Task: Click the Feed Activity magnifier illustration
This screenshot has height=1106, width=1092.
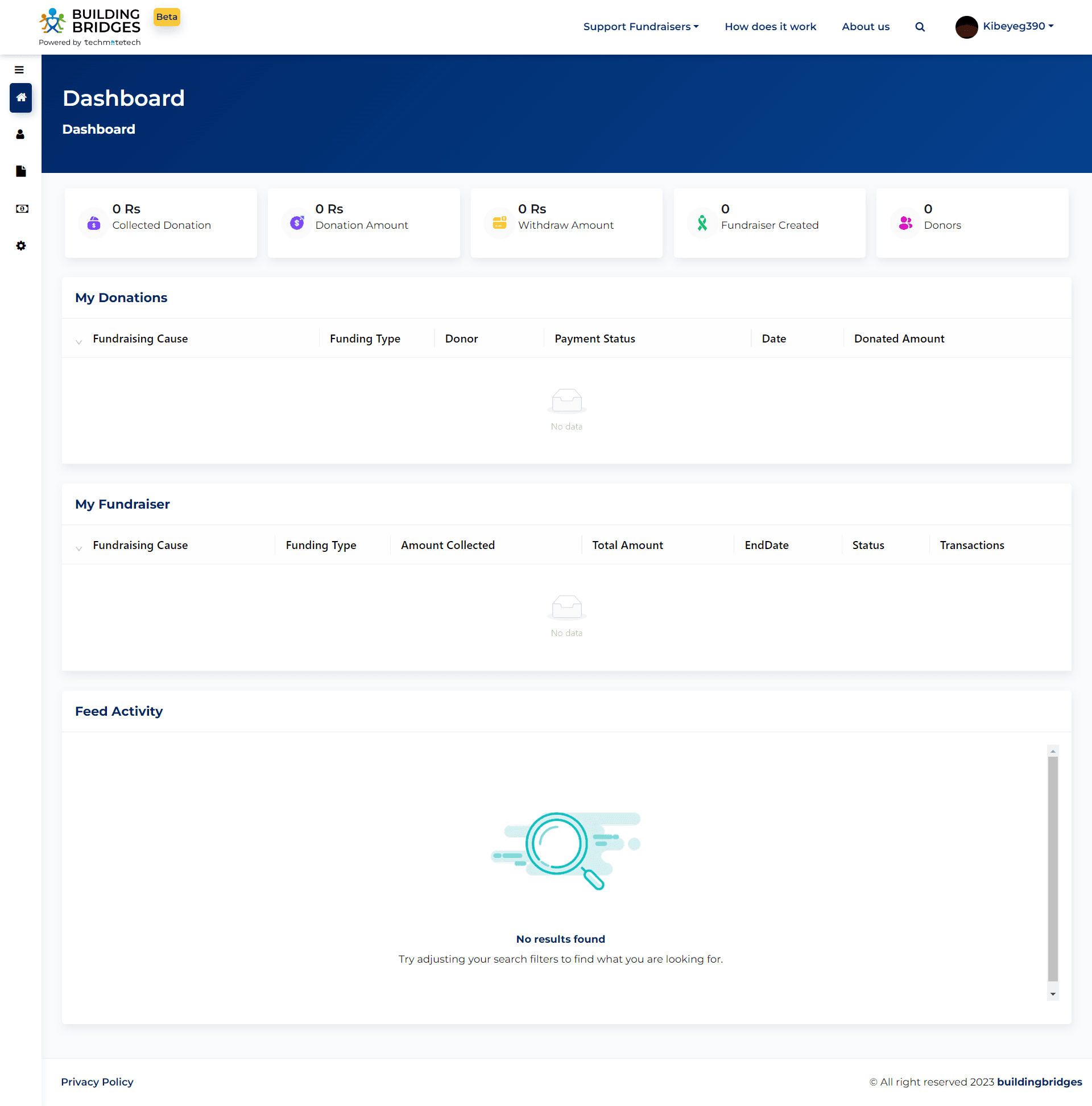Action: [565, 851]
